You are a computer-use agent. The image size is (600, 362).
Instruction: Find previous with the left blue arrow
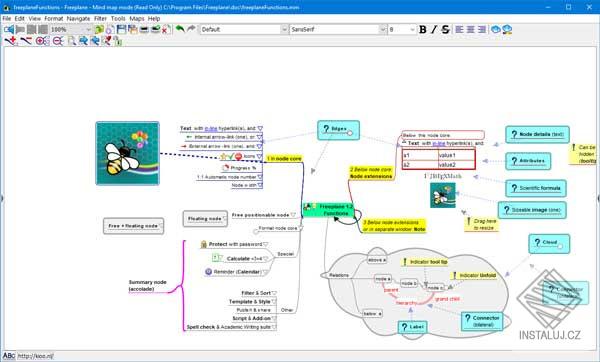(95, 41)
